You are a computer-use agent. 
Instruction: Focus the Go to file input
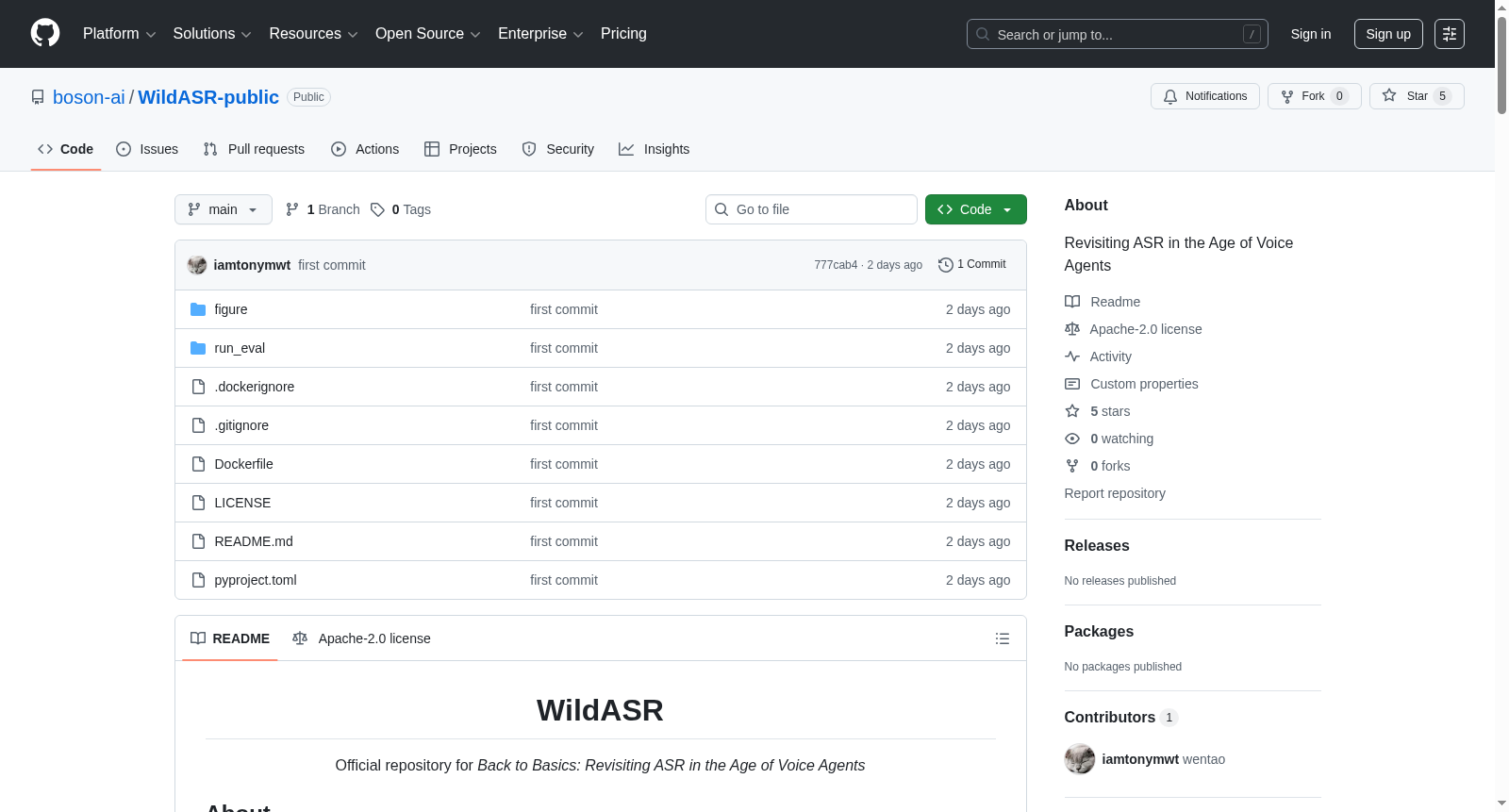pyautogui.click(x=811, y=209)
